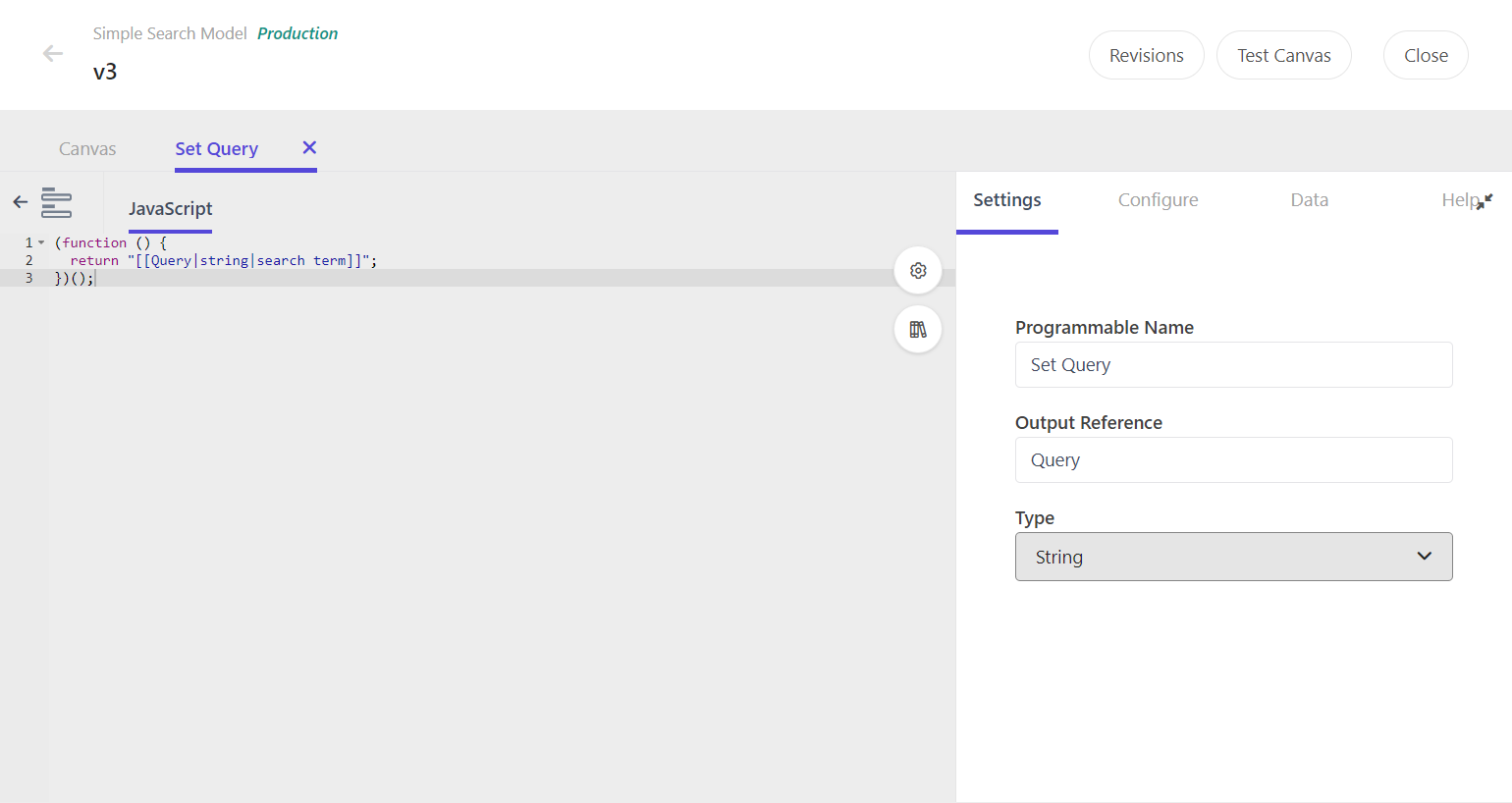Image resolution: width=1512 pixels, height=803 pixels.
Task: Open the Test Canvas
Action: pyautogui.click(x=1283, y=55)
